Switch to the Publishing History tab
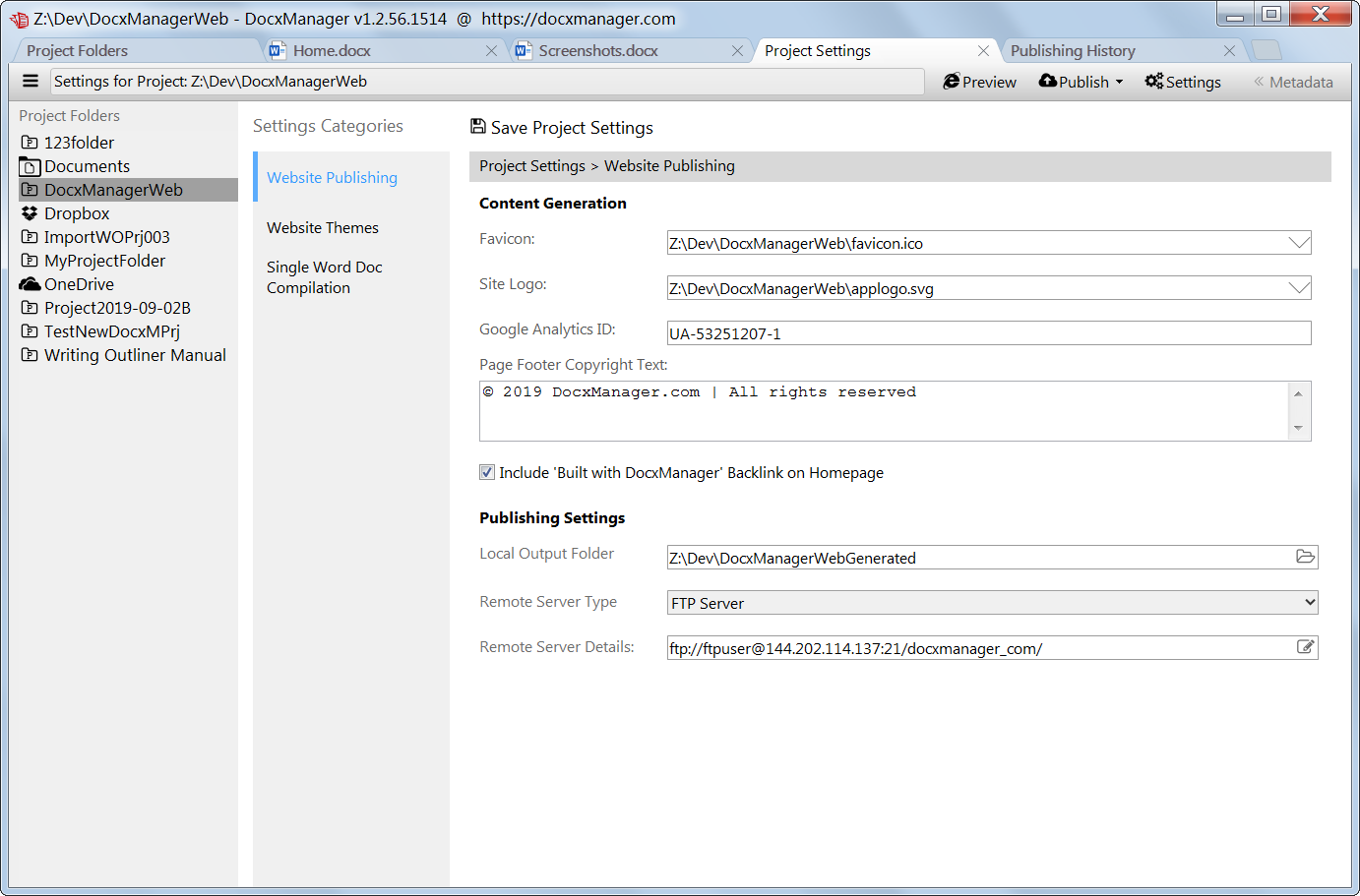This screenshot has width=1360, height=896. [x=1073, y=50]
